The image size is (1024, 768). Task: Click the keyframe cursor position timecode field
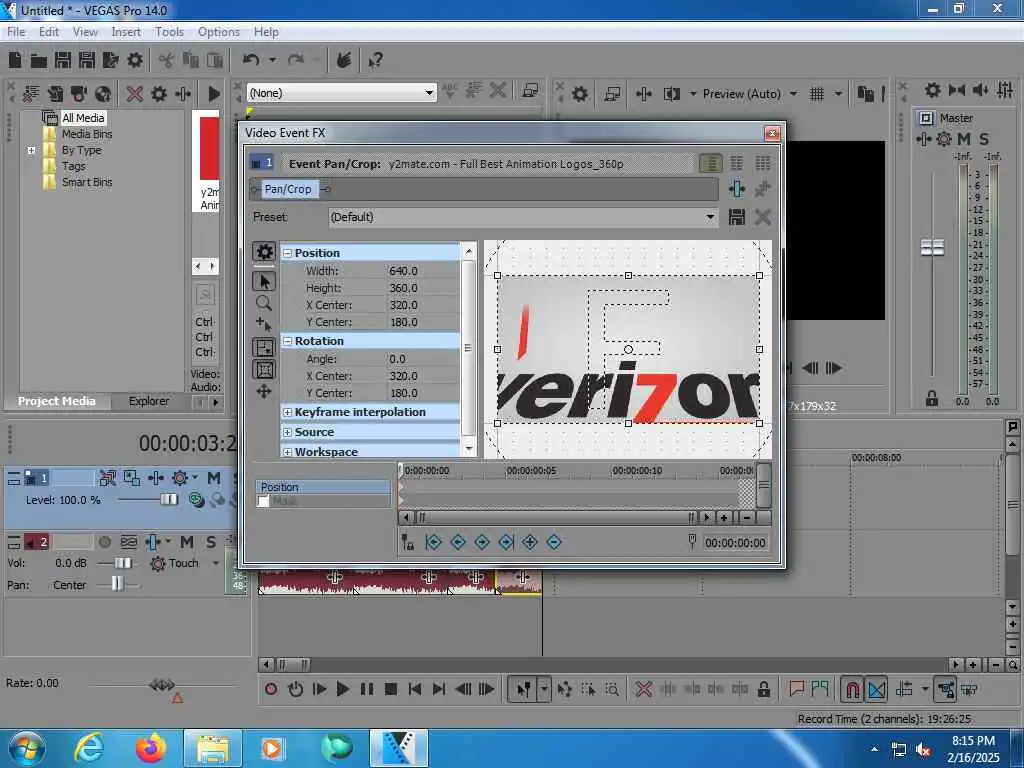point(735,543)
